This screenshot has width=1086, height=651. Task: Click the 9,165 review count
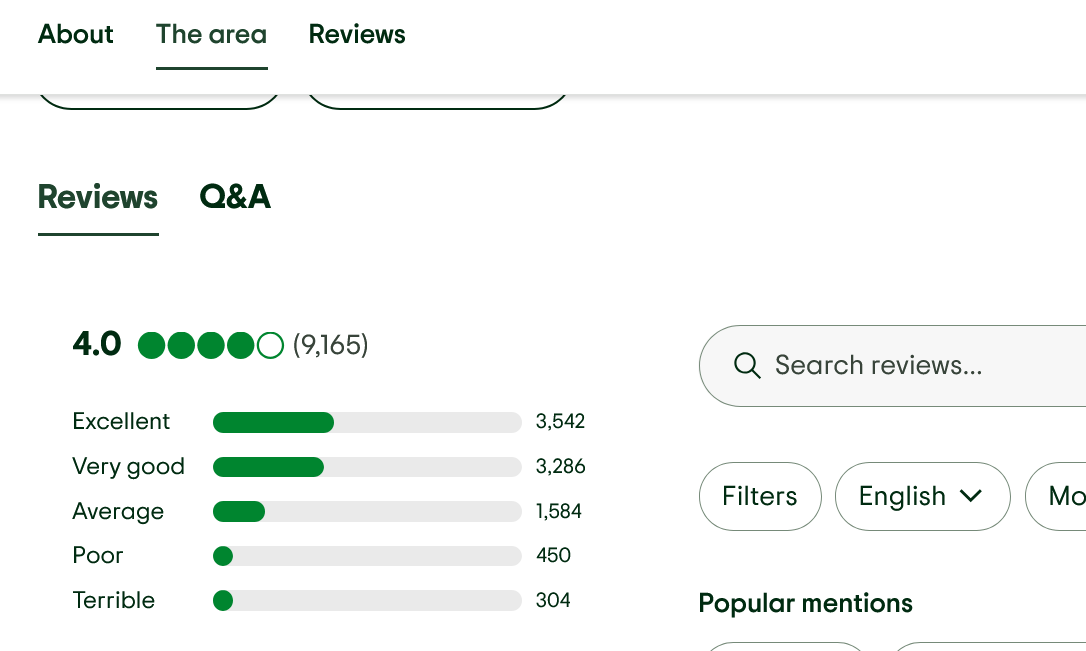pos(330,345)
